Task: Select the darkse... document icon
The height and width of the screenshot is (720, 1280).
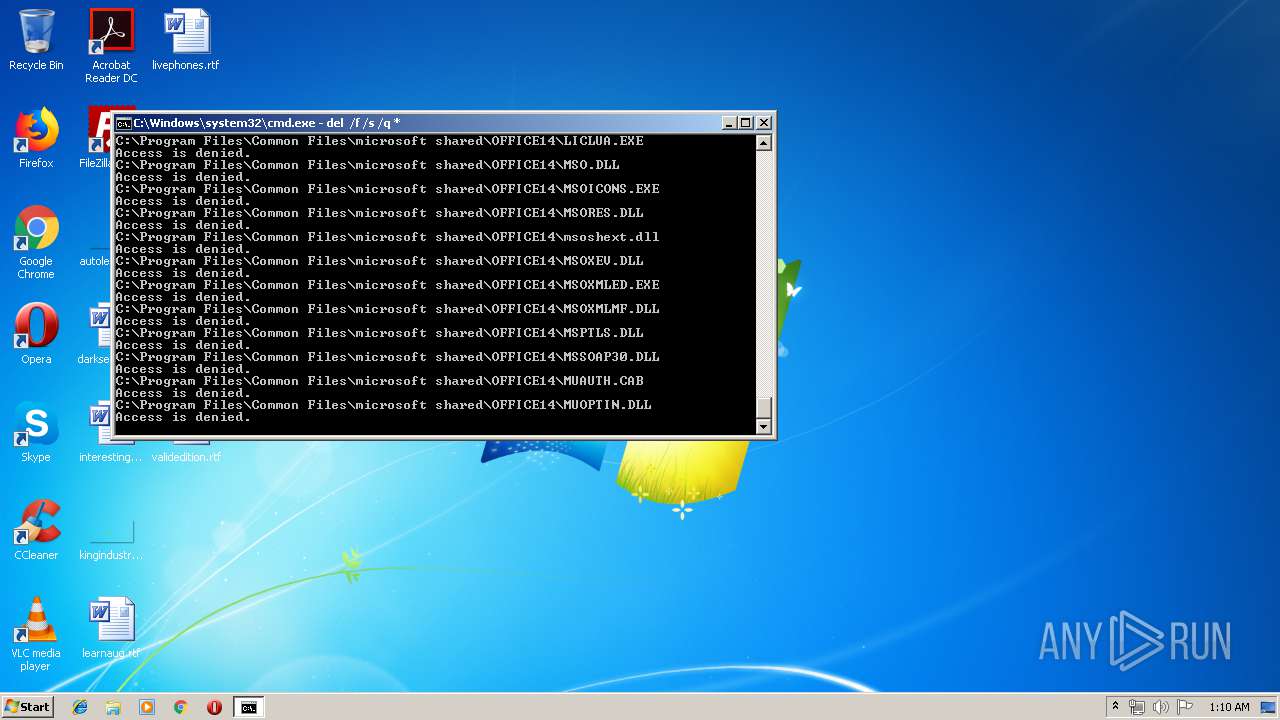Action: 96,334
